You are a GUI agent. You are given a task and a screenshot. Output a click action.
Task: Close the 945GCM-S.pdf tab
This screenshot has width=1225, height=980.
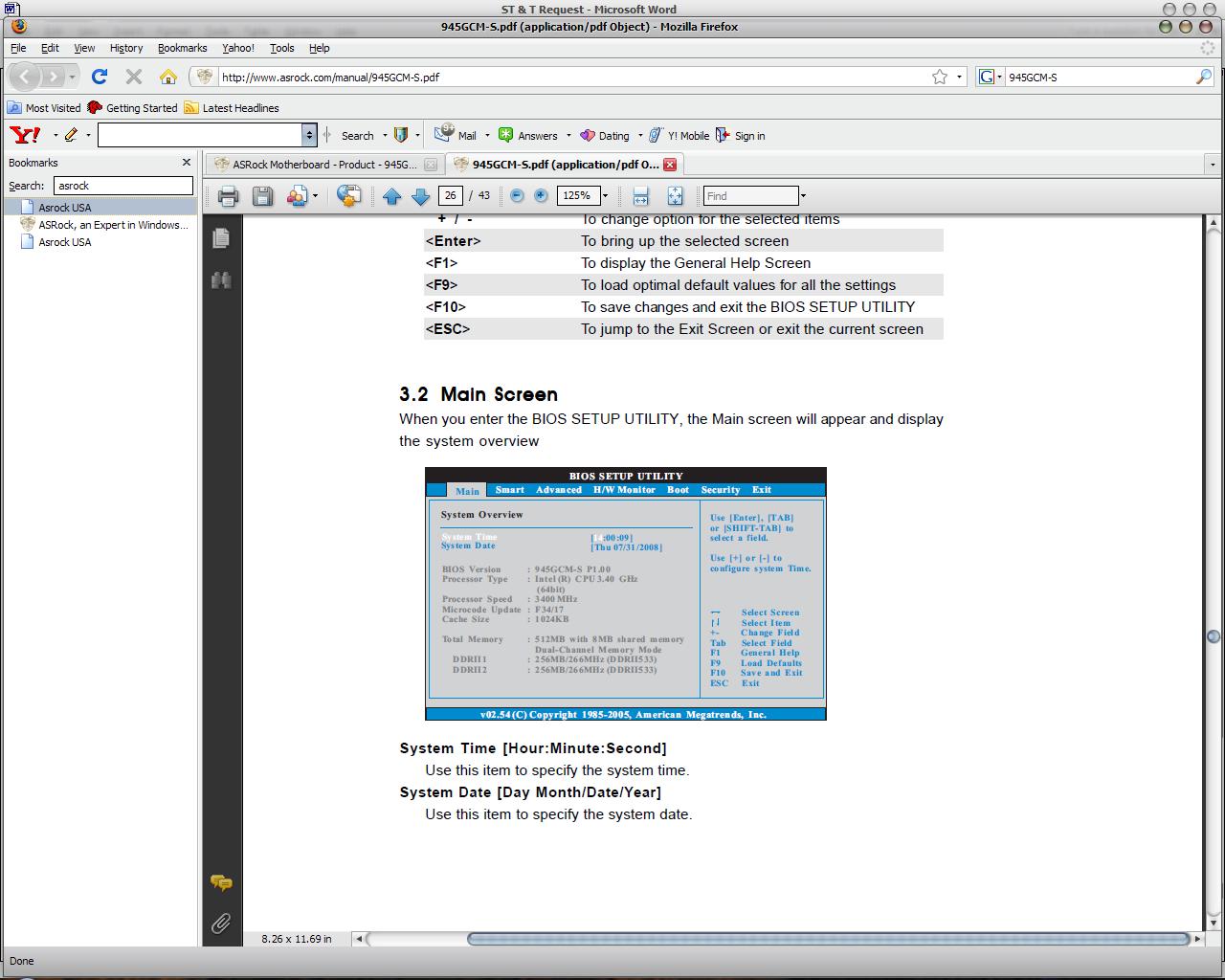670,165
